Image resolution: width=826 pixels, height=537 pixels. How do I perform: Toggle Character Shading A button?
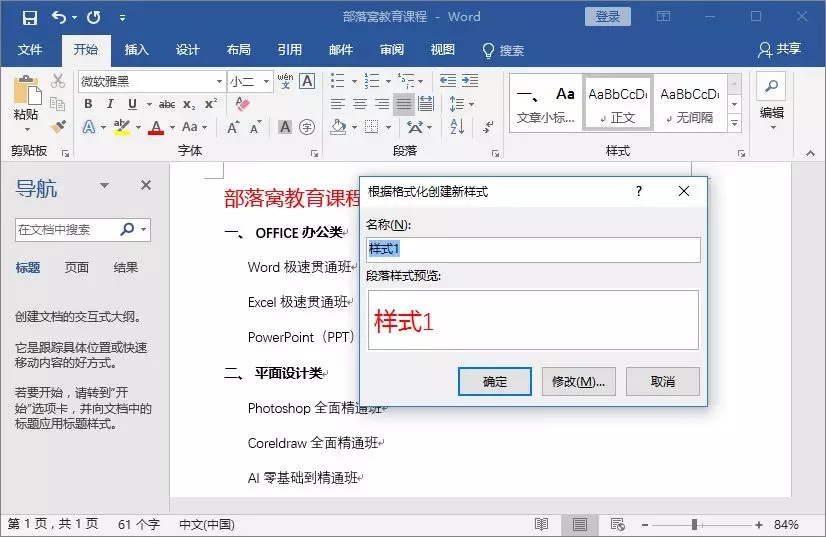(x=285, y=127)
